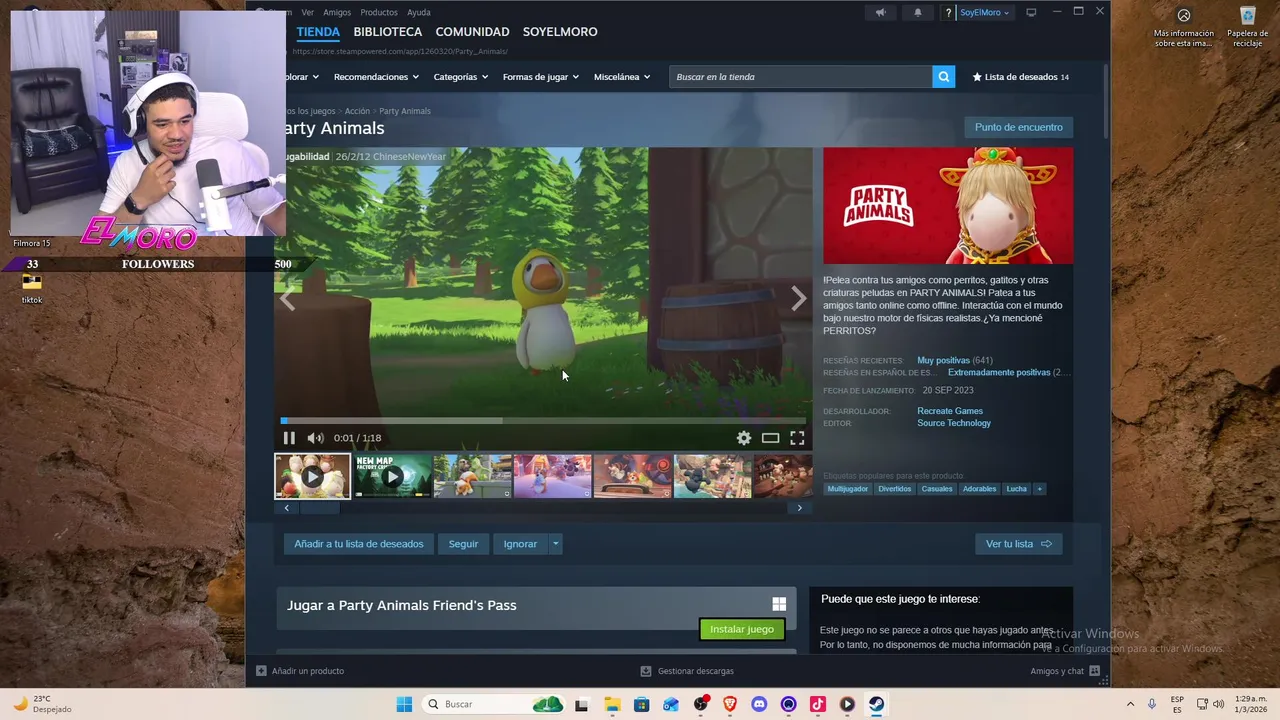The width and height of the screenshot is (1280, 720).
Task: Open the Amigos menu
Action: [x=337, y=12]
